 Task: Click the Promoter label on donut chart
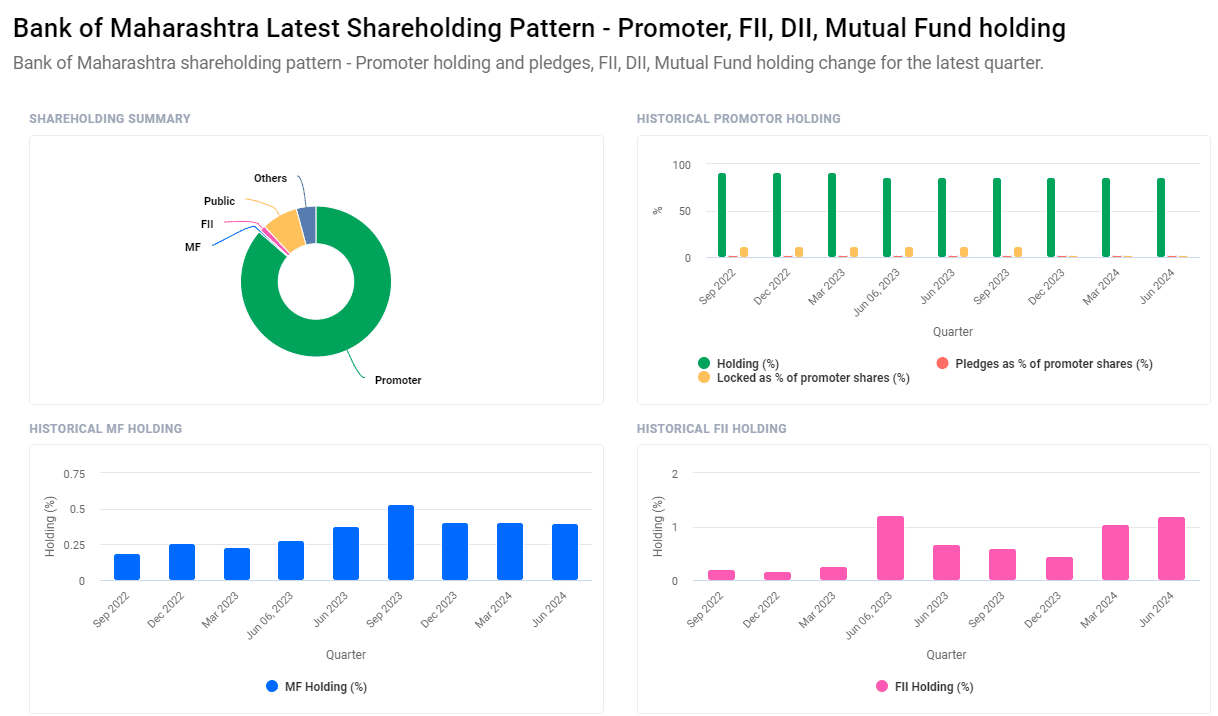tap(398, 380)
